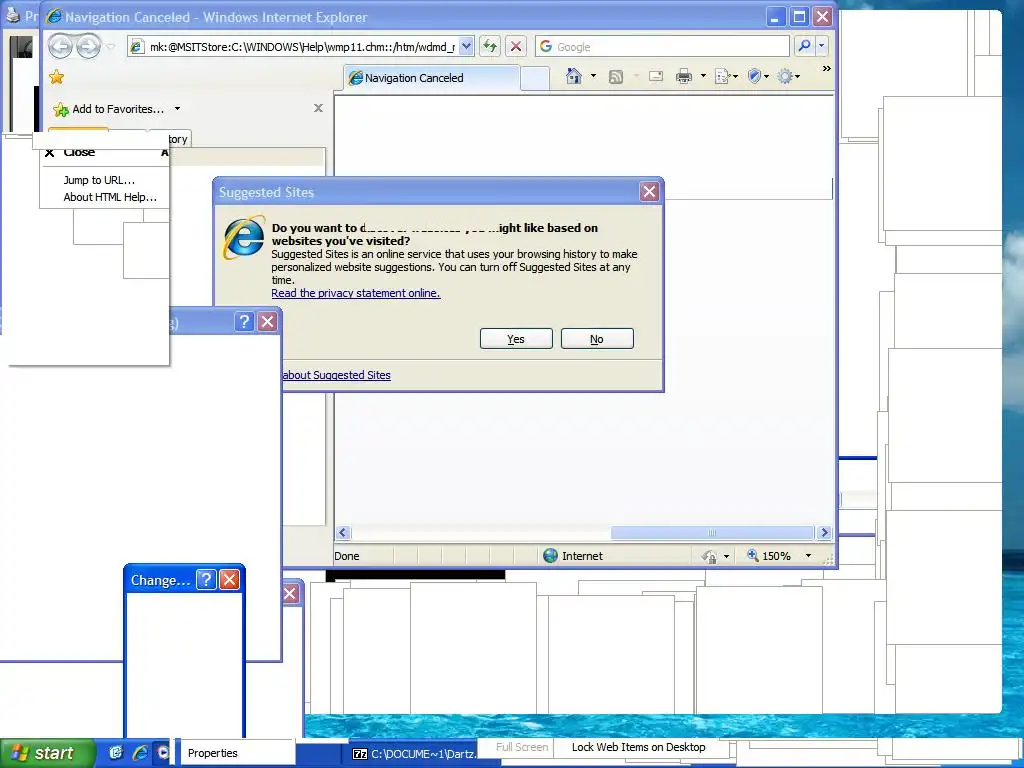Image resolution: width=1024 pixels, height=768 pixels.
Task: Click Protected Mode icon in status bar
Action: 710,556
